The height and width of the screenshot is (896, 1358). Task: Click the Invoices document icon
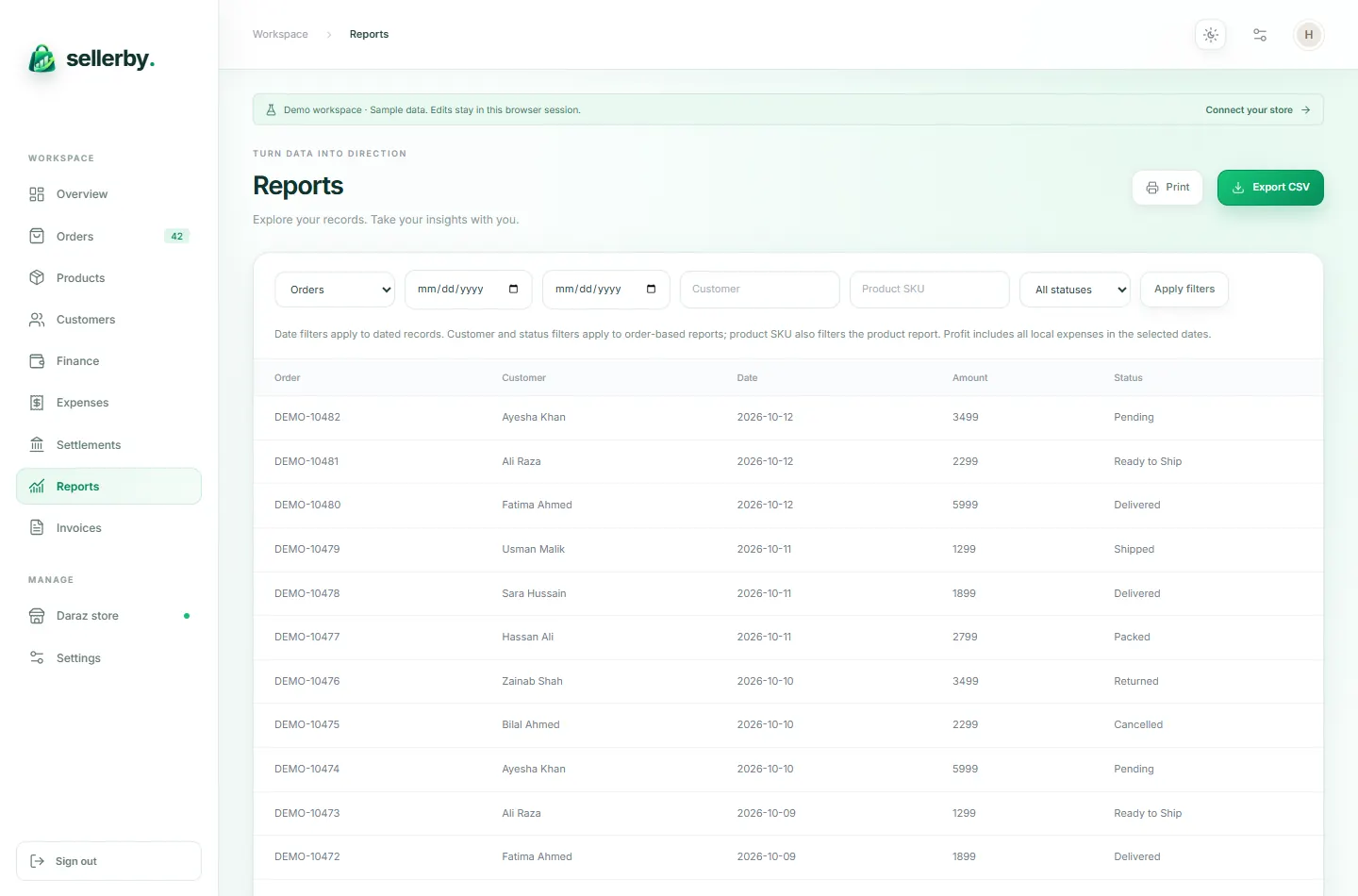pyautogui.click(x=37, y=528)
